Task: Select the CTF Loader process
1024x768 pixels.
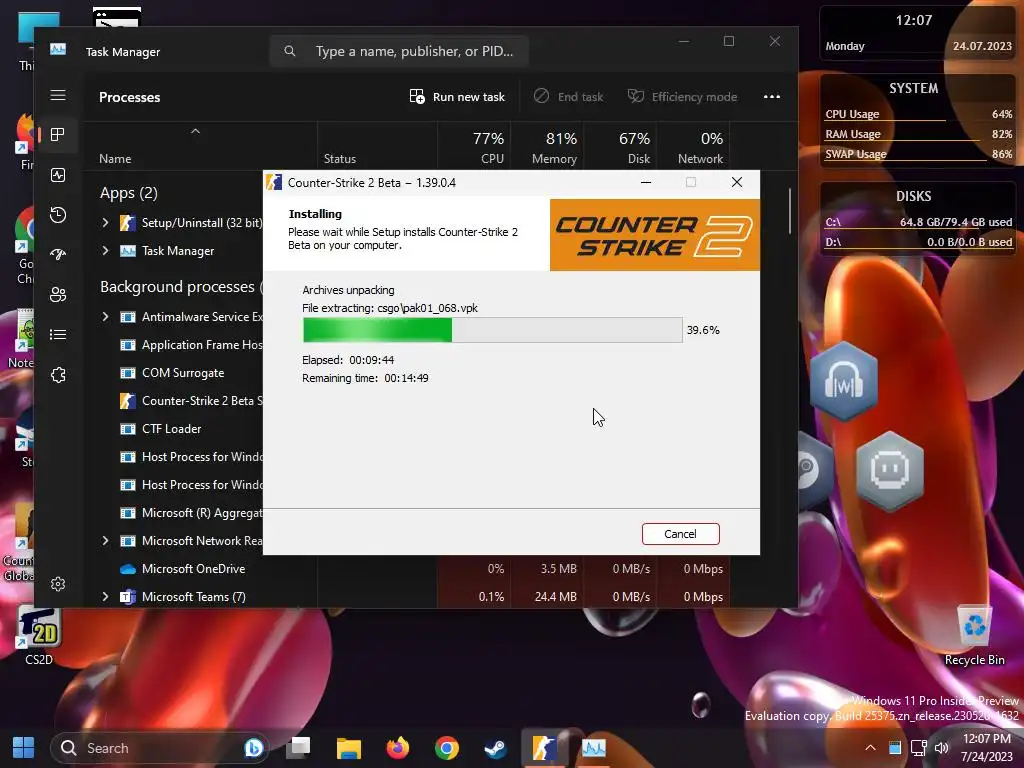Action: (x=173, y=429)
